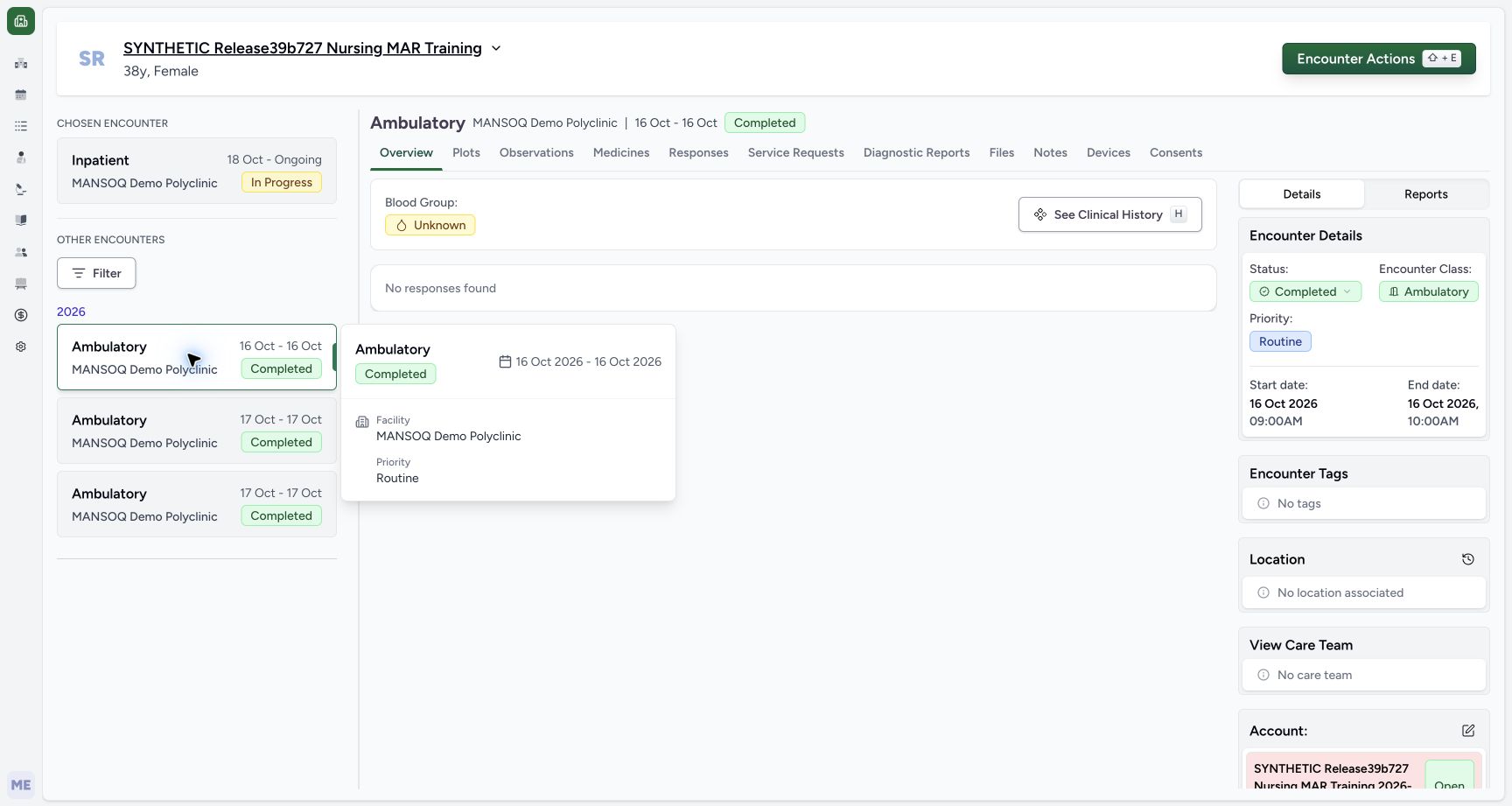The image size is (1512, 806).
Task: Click the location history icon
Action: pos(1468,559)
